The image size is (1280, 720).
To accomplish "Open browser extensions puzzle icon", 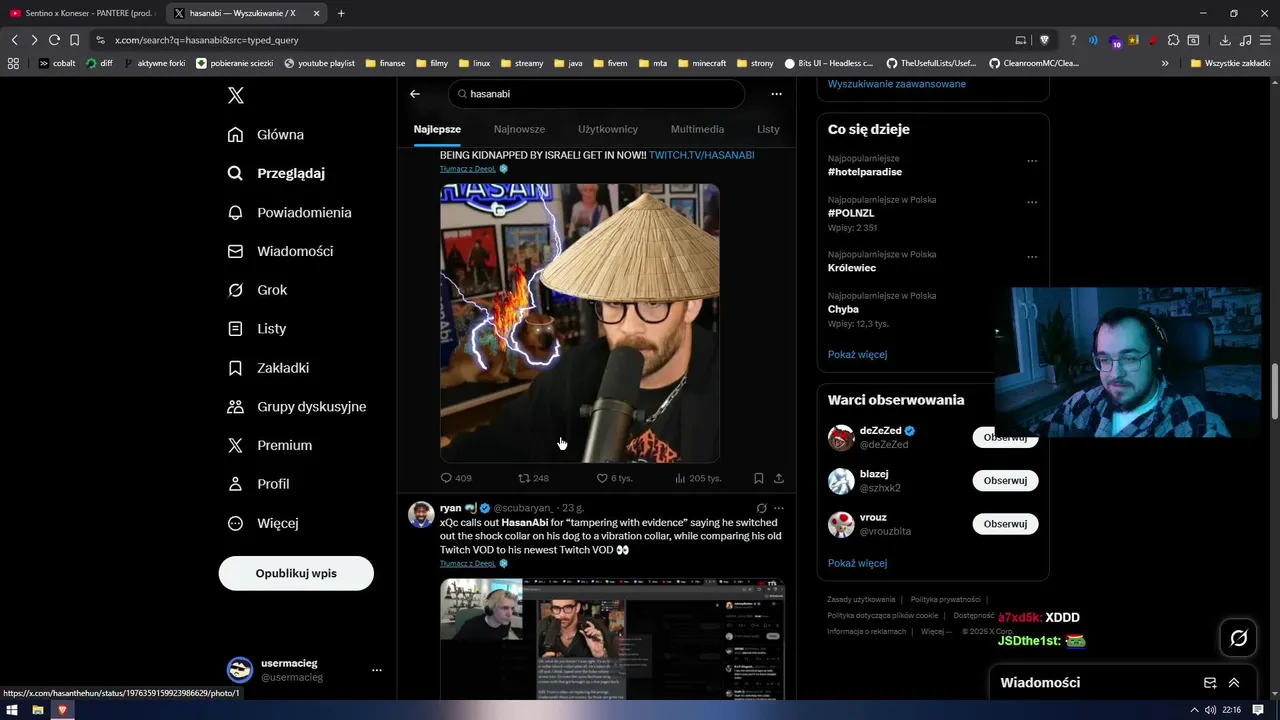I will point(1173,40).
